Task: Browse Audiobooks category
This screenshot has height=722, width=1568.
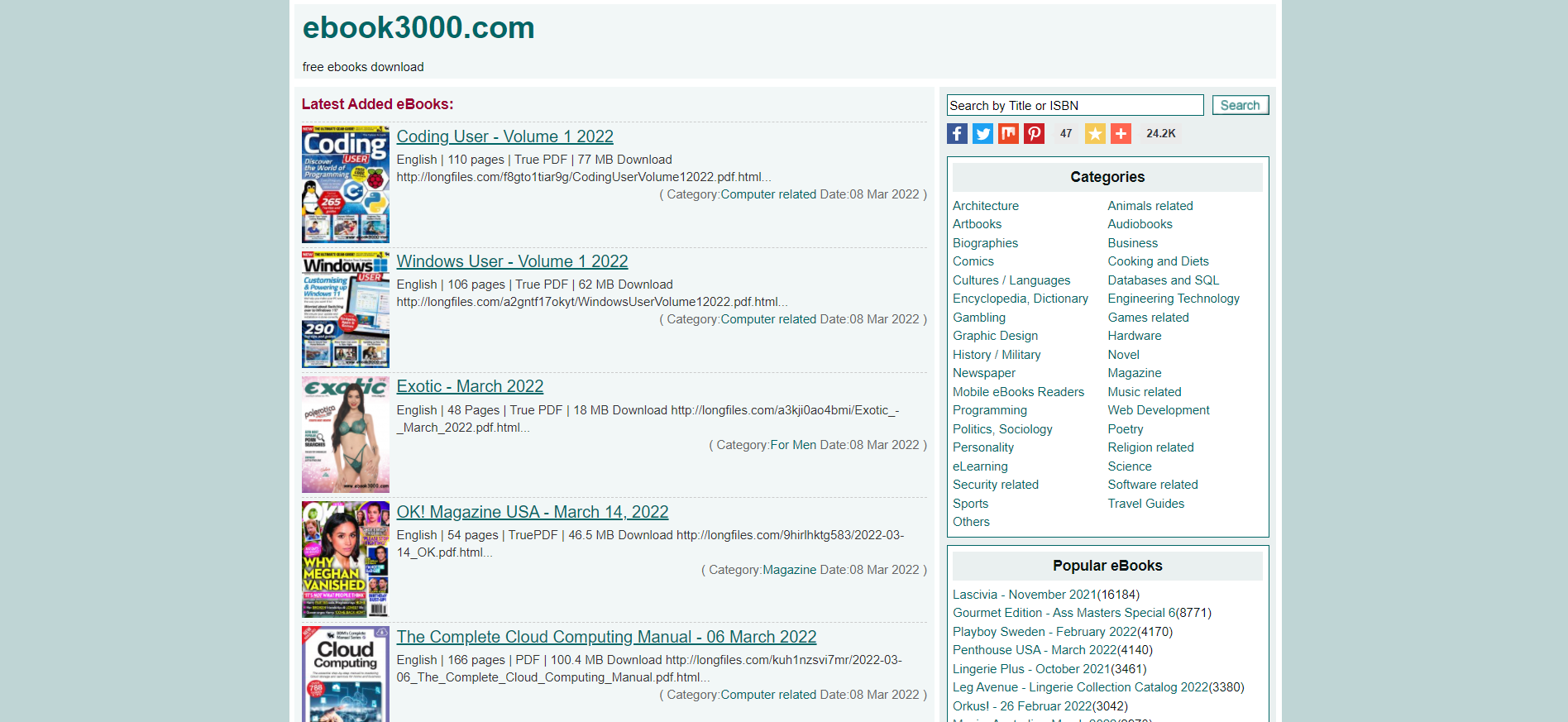Action: point(1140,224)
